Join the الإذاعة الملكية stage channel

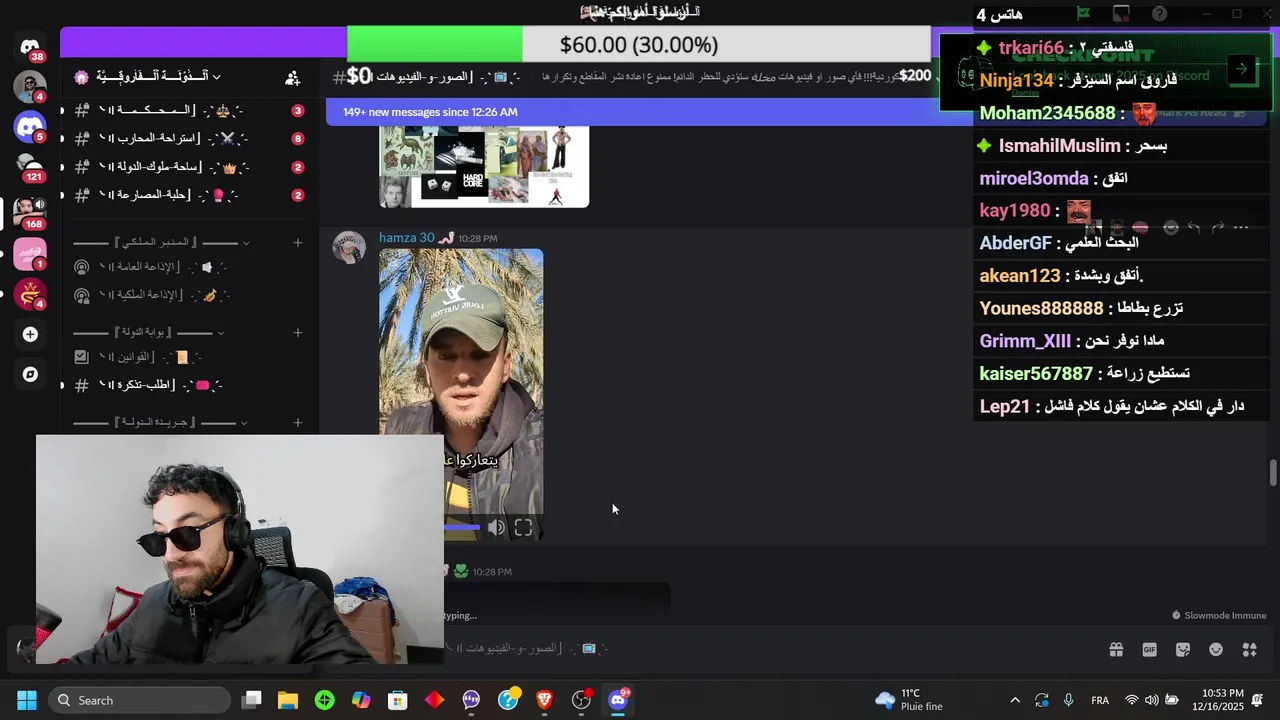pyautogui.click(x=188, y=295)
